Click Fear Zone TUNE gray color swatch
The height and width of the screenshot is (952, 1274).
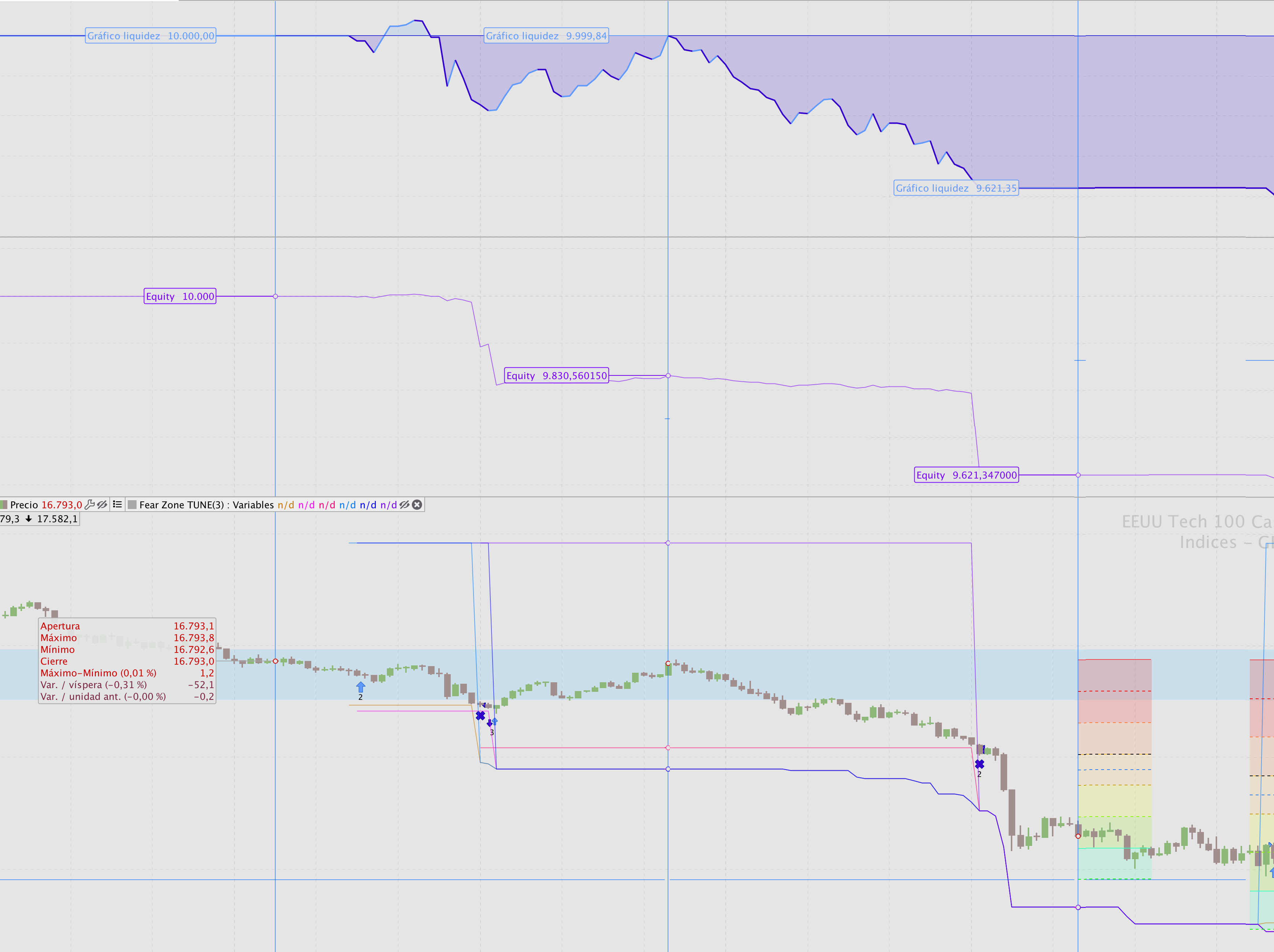click(x=133, y=505)
